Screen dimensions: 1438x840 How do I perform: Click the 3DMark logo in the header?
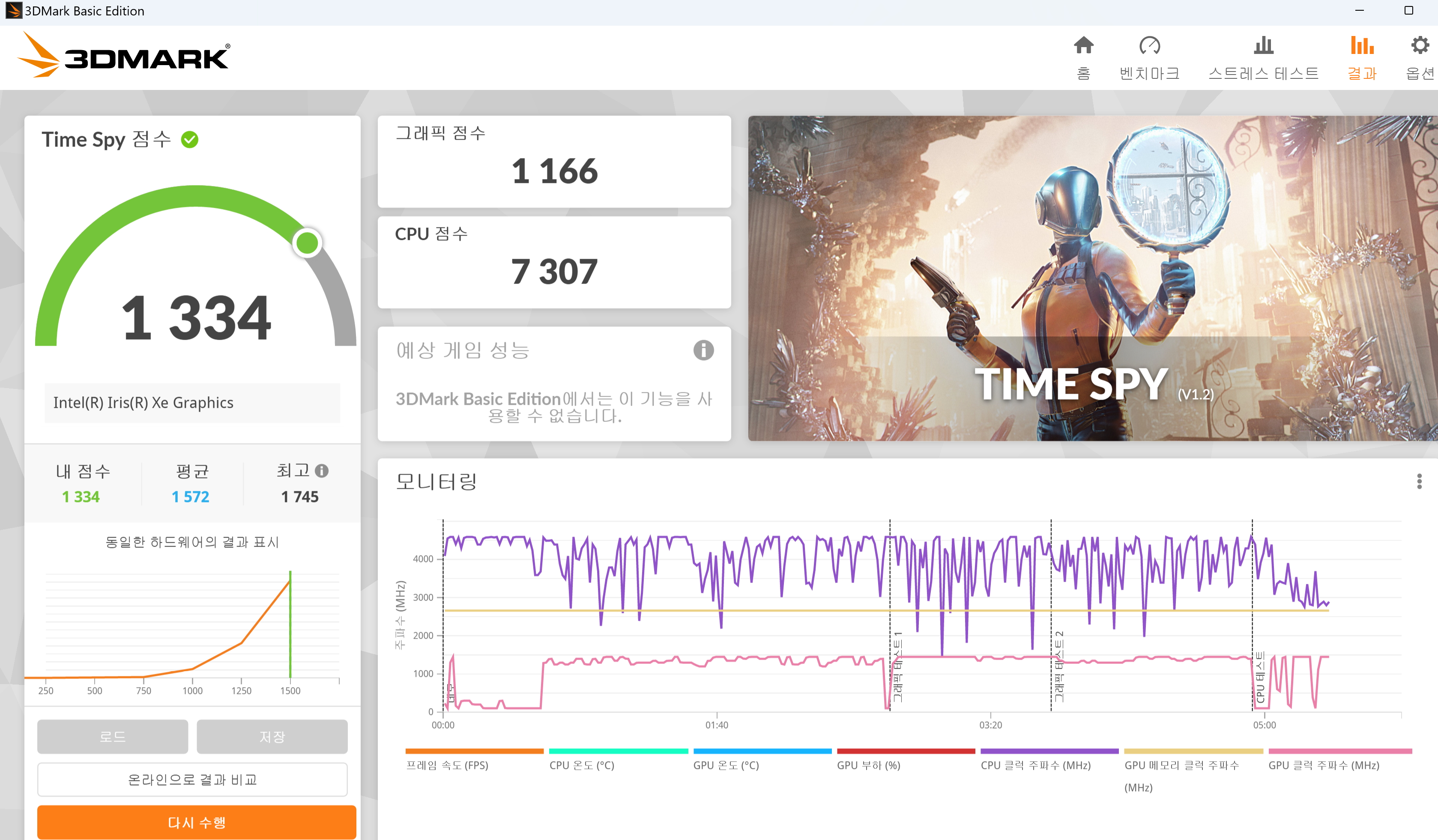point(124,55)
